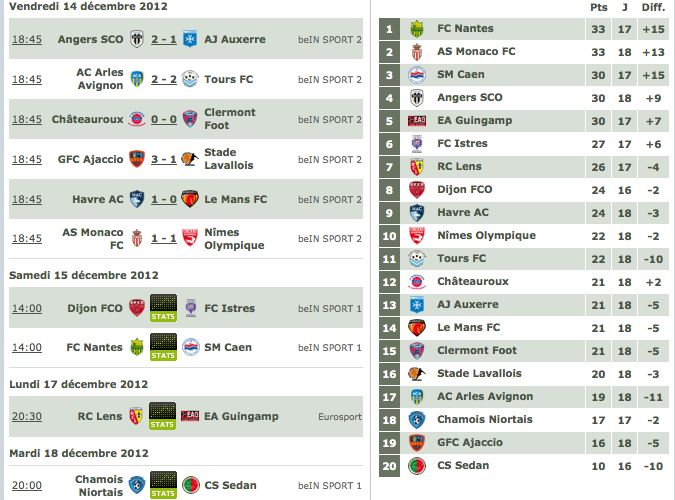
Task: Open Châteauroux 0 - 0 score link
Action: 164,119
